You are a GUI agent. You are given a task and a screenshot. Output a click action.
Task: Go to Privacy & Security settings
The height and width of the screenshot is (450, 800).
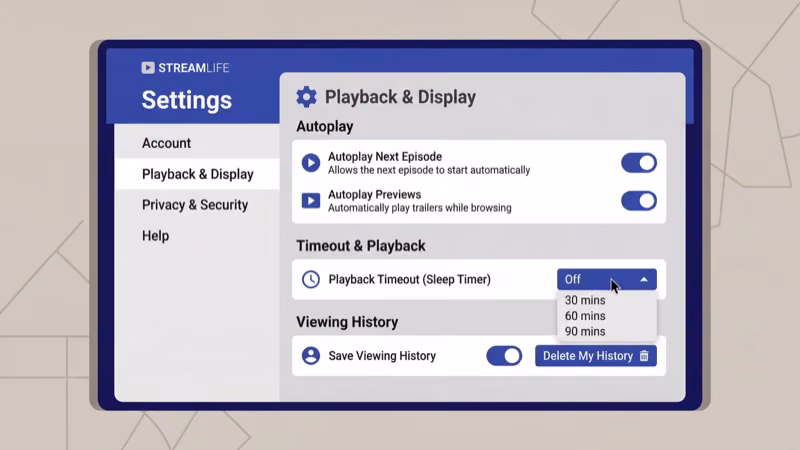195,205
